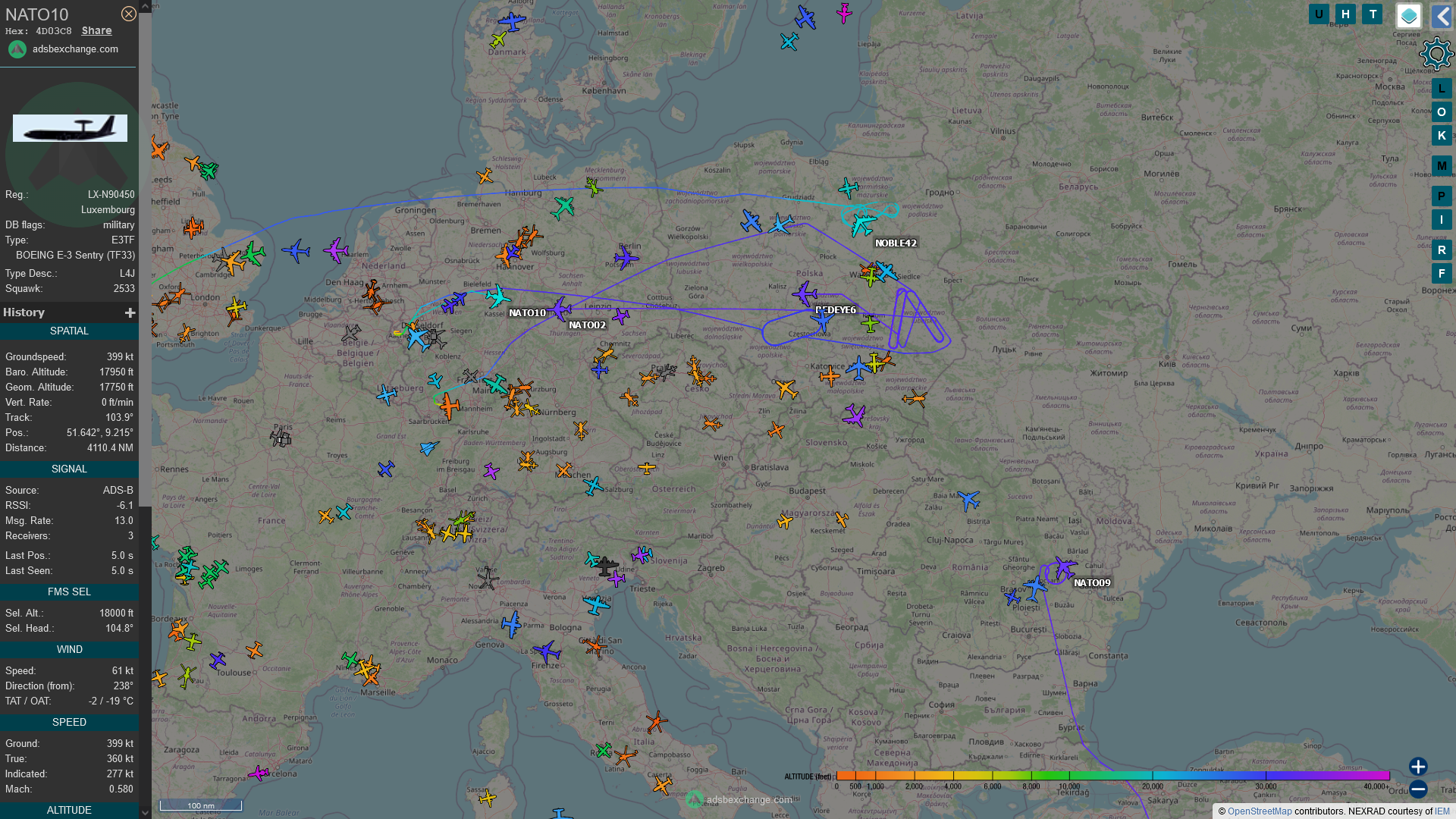Click the NATO10 map label
The image size is (1456, 819).
pyautogui.click(x=527, y=313)
